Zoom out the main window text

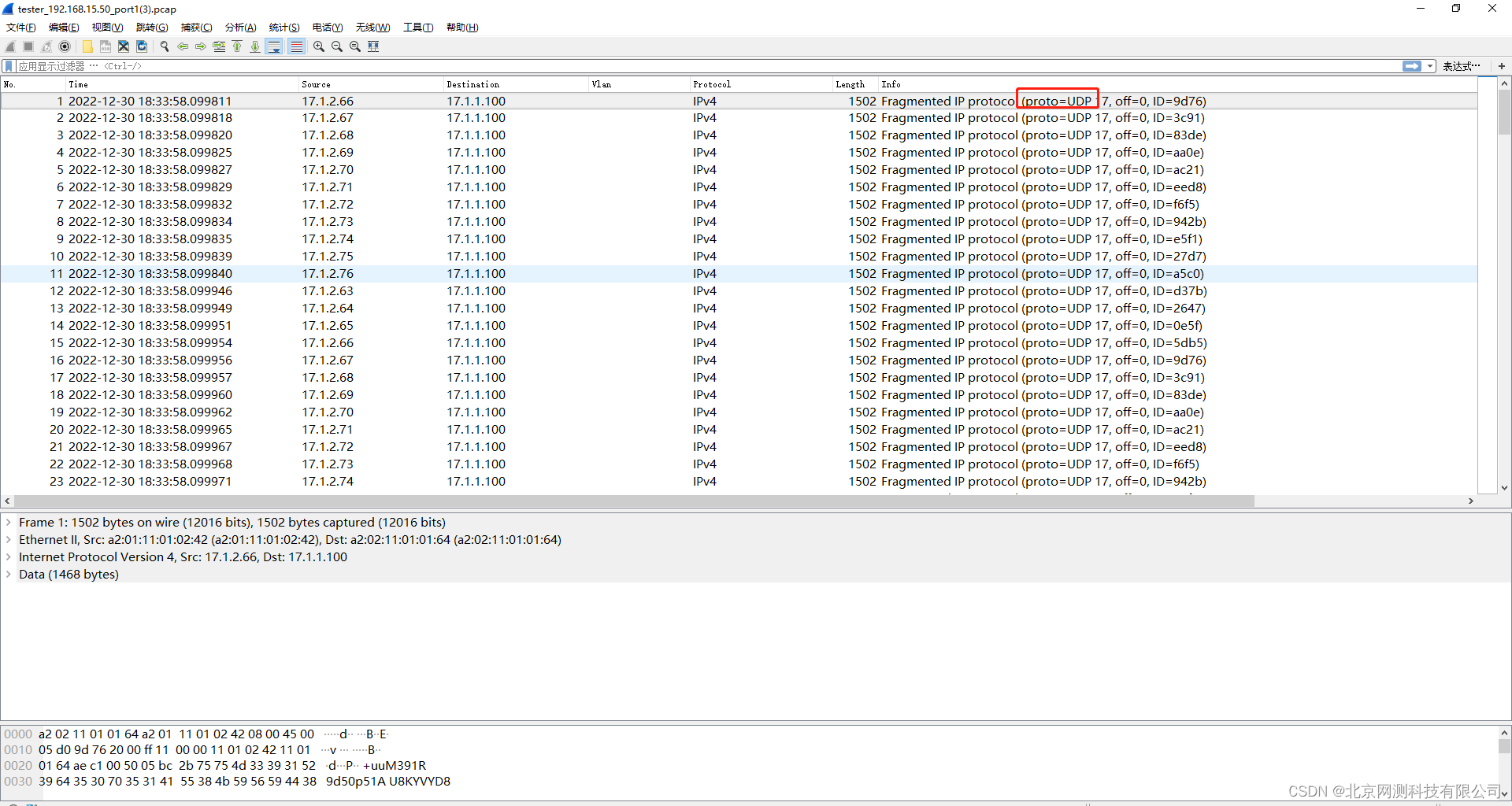click(337, 46)
